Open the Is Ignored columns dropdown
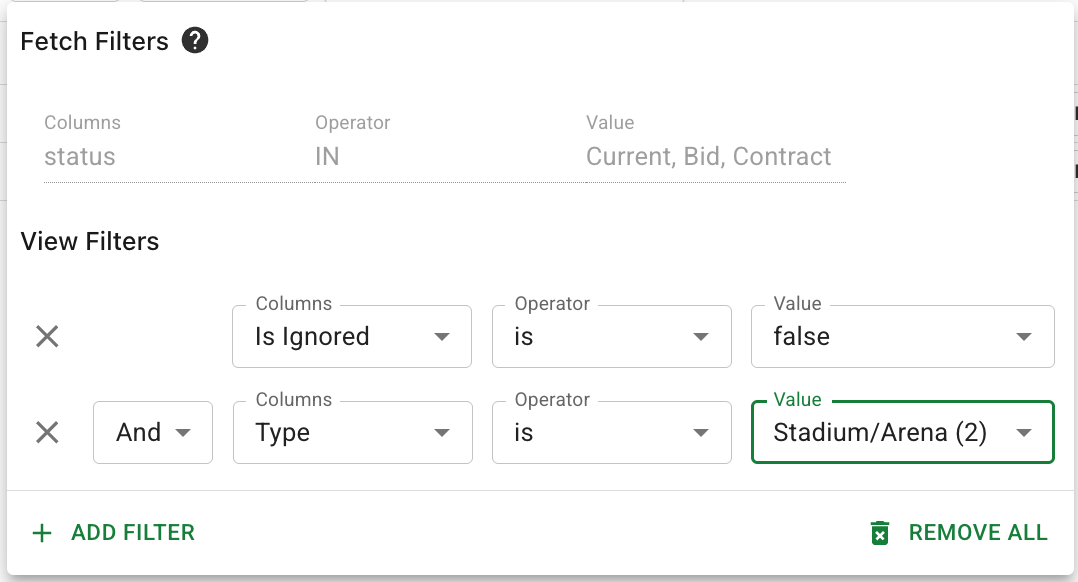This screenshot has width=1078, height=582. pyautogui.click(x=352, y=337)
